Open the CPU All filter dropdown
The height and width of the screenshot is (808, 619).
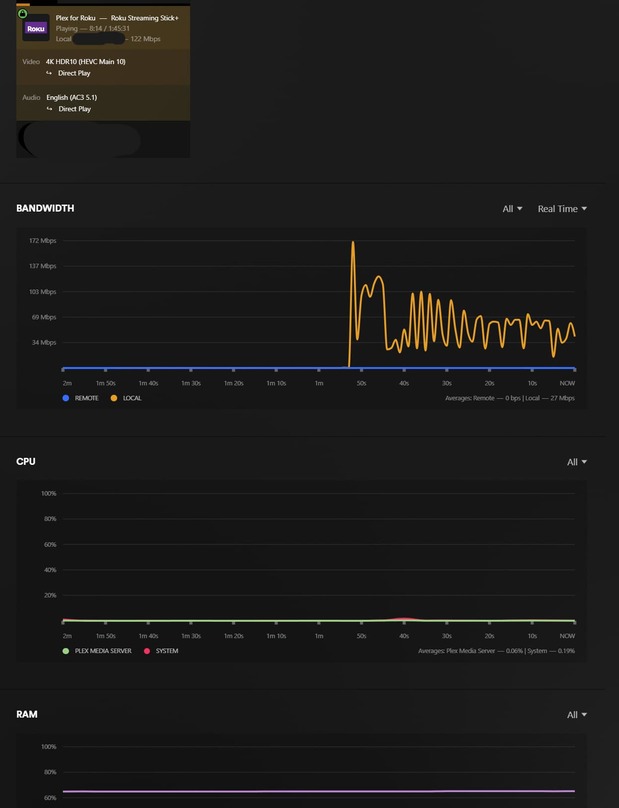click(x=577, y=462)
